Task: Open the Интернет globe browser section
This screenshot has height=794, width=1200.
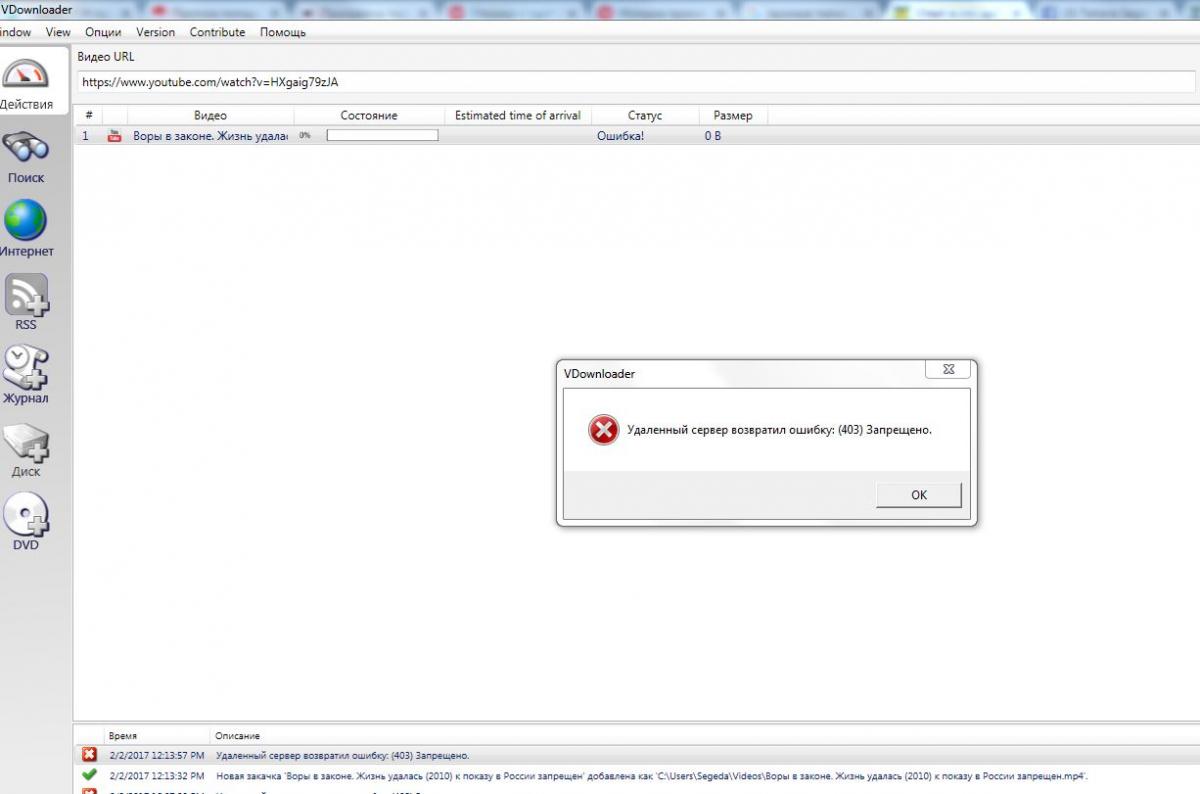Action: pyautogui.click(x=26, y=229)
